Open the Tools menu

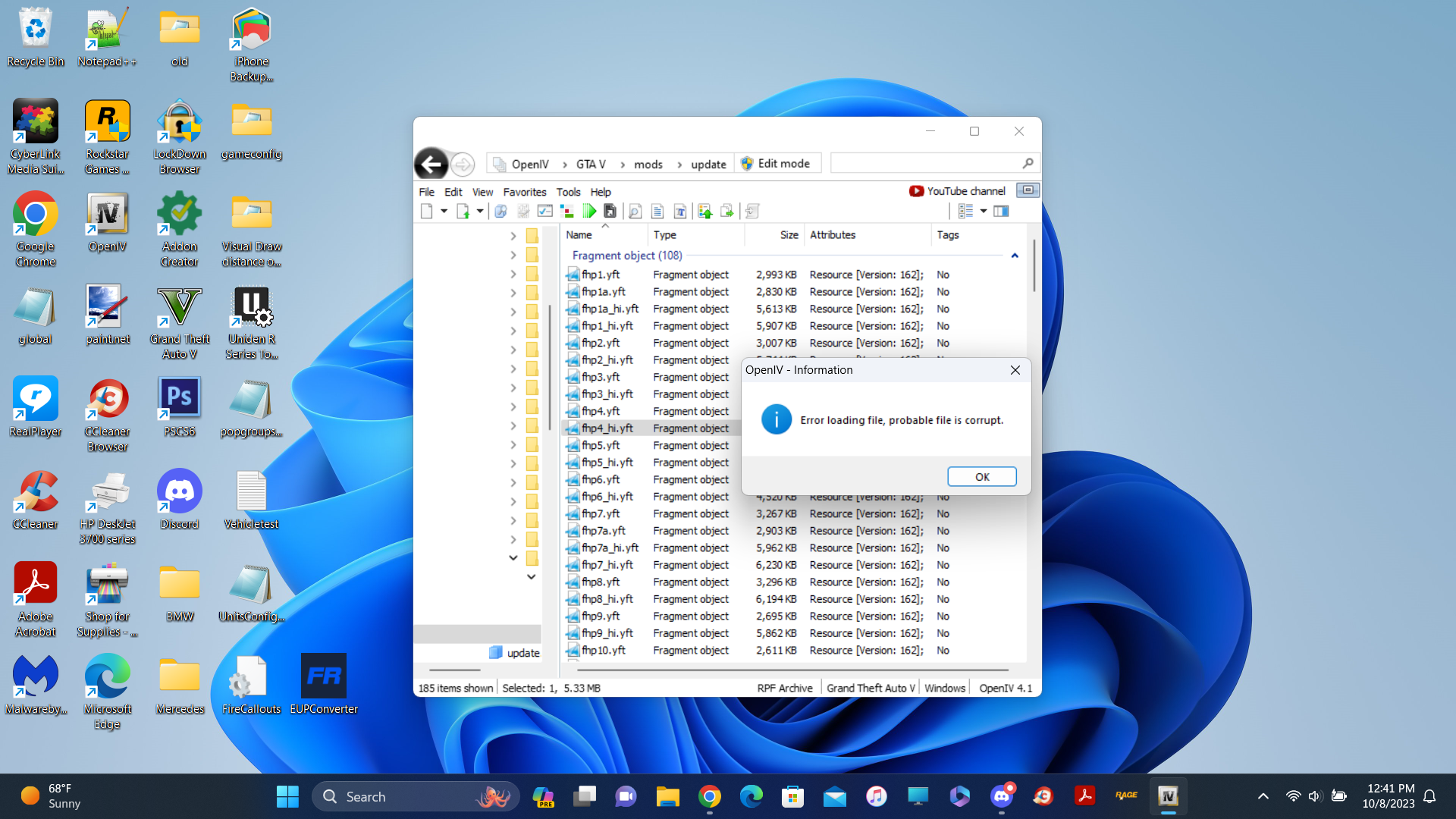(x=567, y=192)
